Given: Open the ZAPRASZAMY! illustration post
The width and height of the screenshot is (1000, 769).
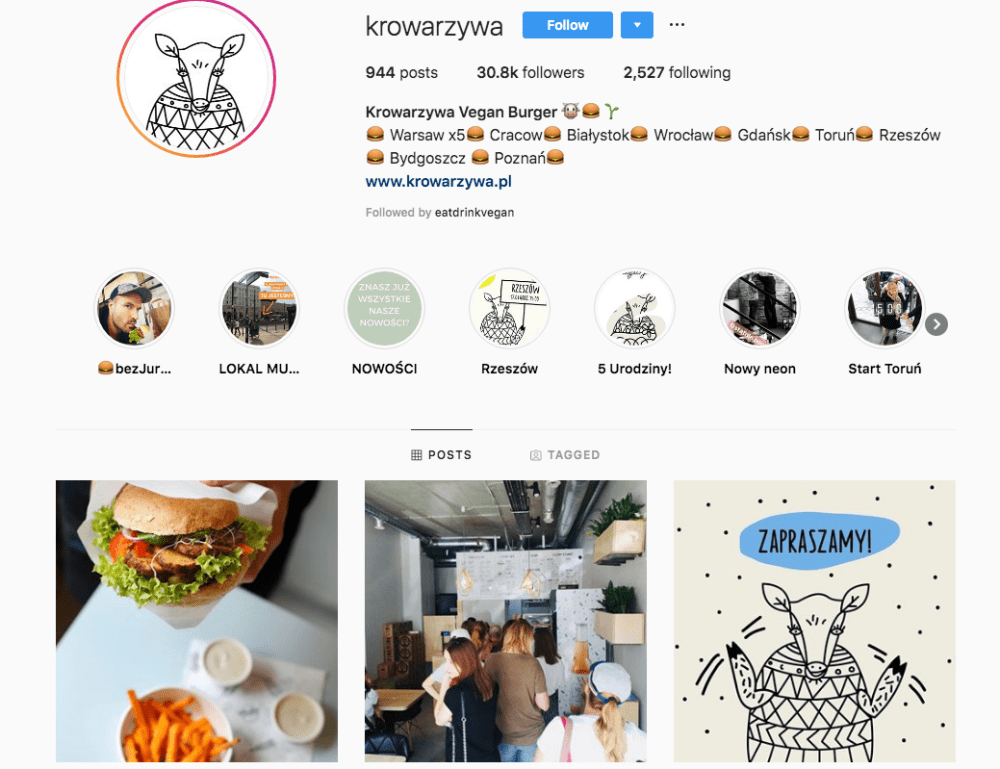Looking at the screenshot, I should click(x=814, y=621).
